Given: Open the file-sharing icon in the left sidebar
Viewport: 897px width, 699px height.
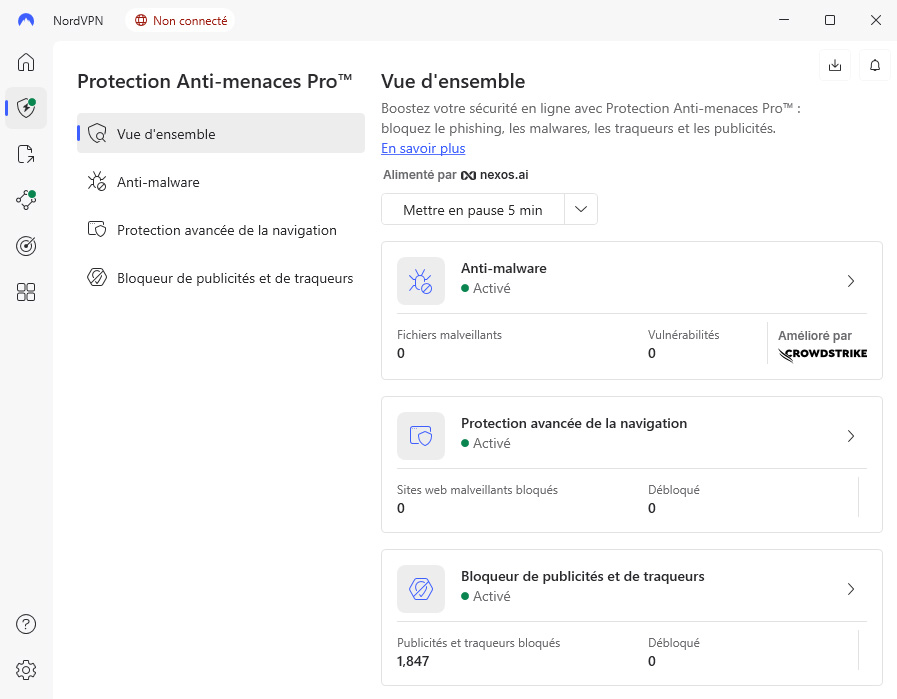Looking at the screenshot, I should (26, 154).
